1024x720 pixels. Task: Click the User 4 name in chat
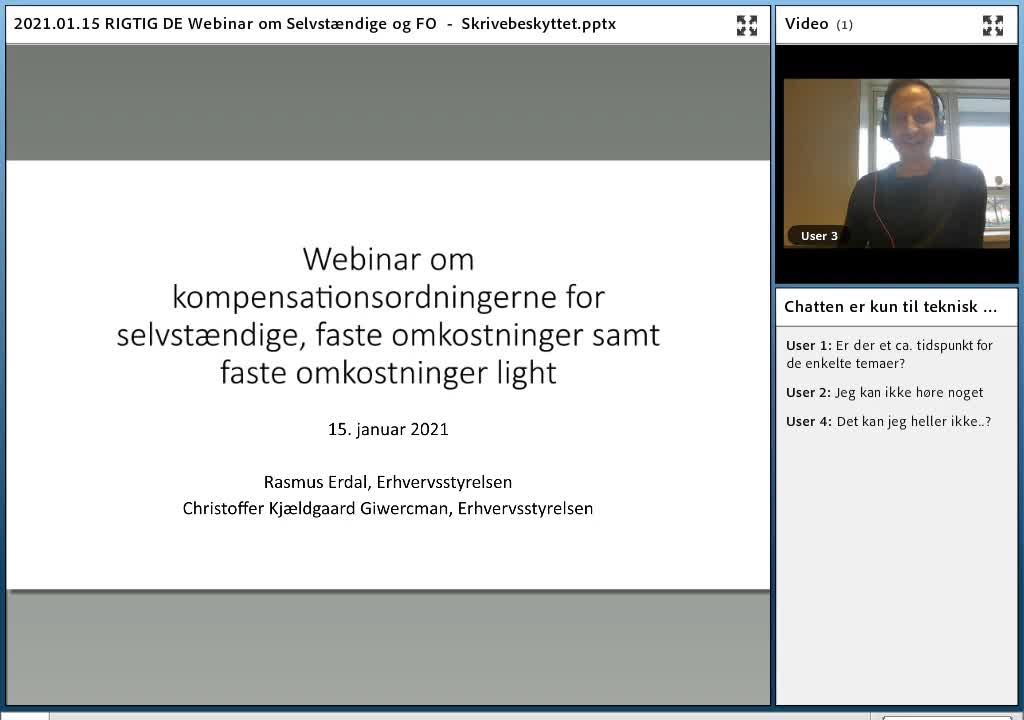click(x=808, y=422)
